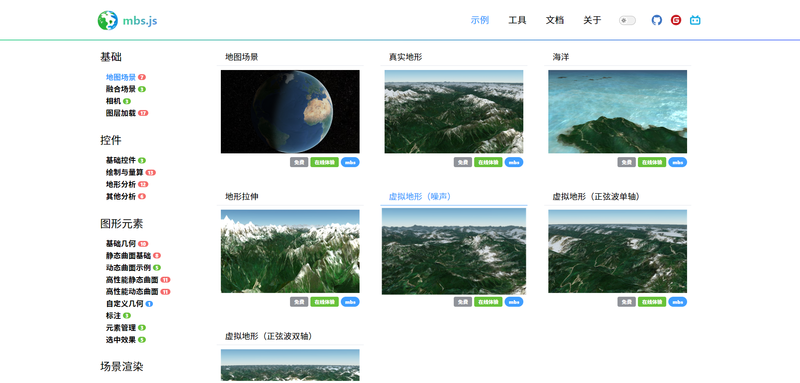Click the 免费 badge under 海洋
Screen dimensions: 800x383
click(627, 162)
